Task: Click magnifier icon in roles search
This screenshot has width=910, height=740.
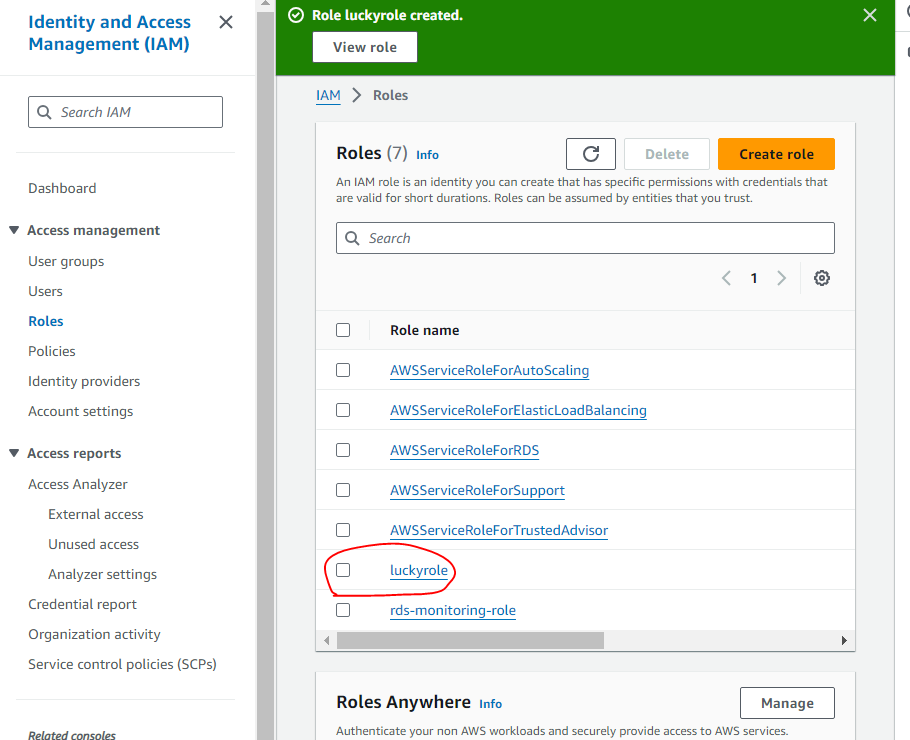Action: [352, 238]
